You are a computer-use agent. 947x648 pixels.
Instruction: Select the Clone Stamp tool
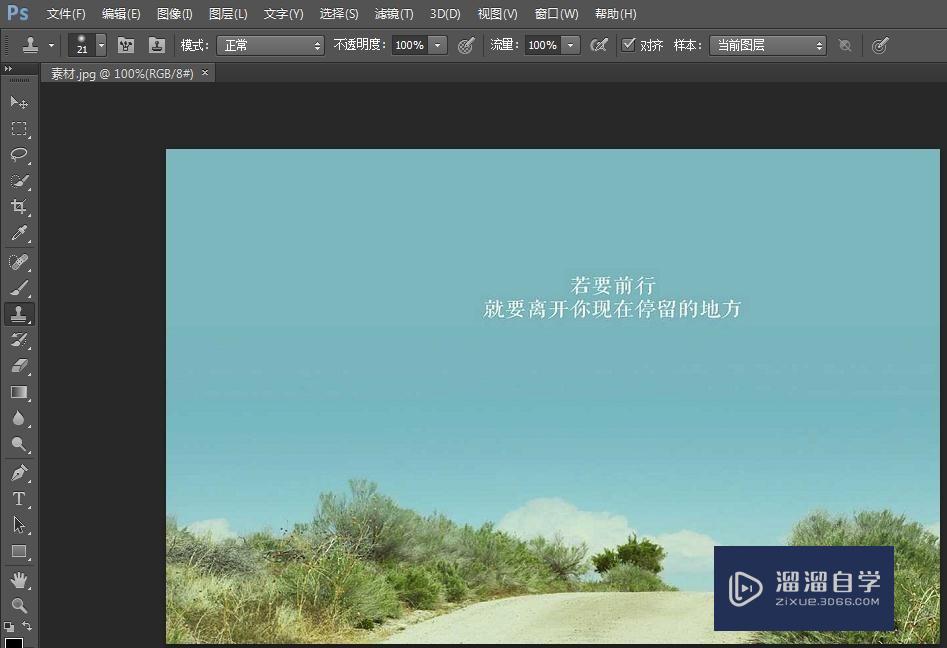(x=18, y=314)
